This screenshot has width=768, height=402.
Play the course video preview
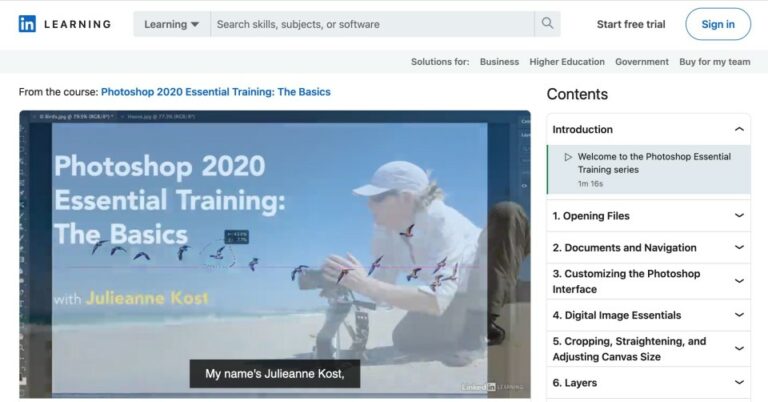[x=275, y=254]
